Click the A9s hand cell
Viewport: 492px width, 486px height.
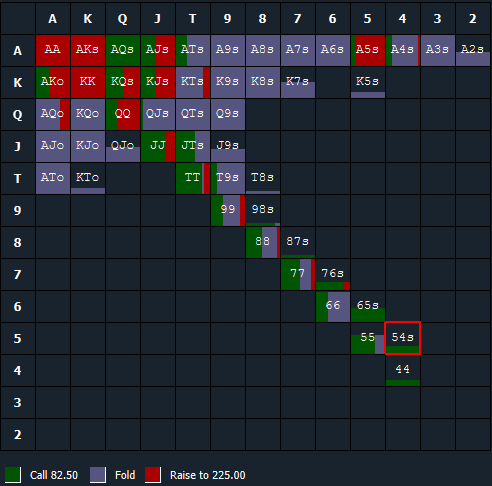coord(228,50)
